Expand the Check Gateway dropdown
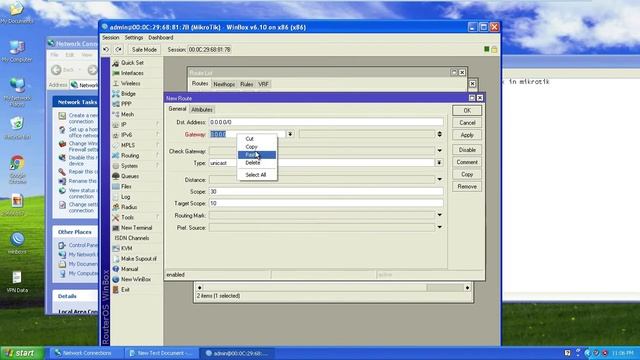This screenshot has height=360, width=640. [x=440, y=151]
